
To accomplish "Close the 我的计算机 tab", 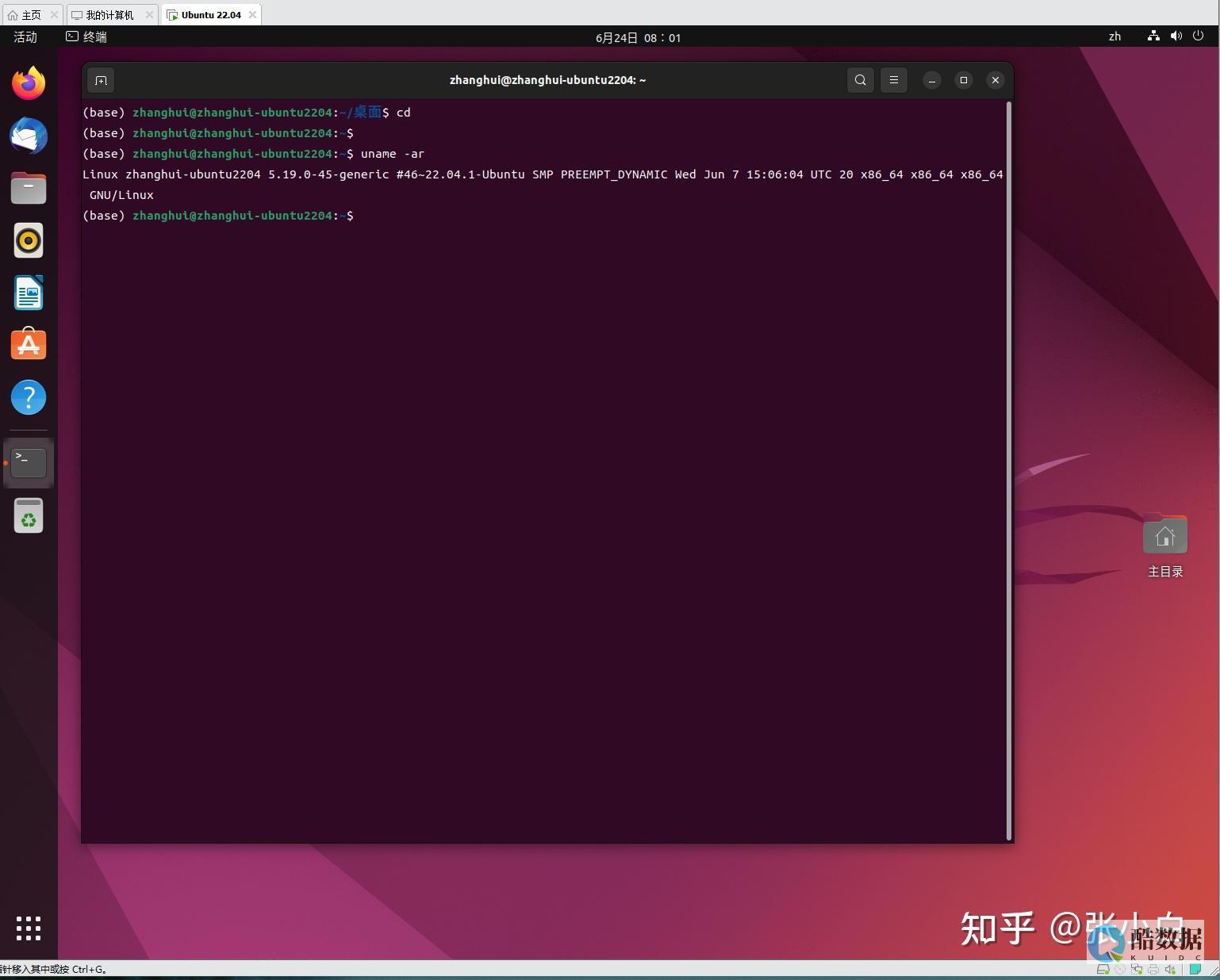I will click(149, 15).
